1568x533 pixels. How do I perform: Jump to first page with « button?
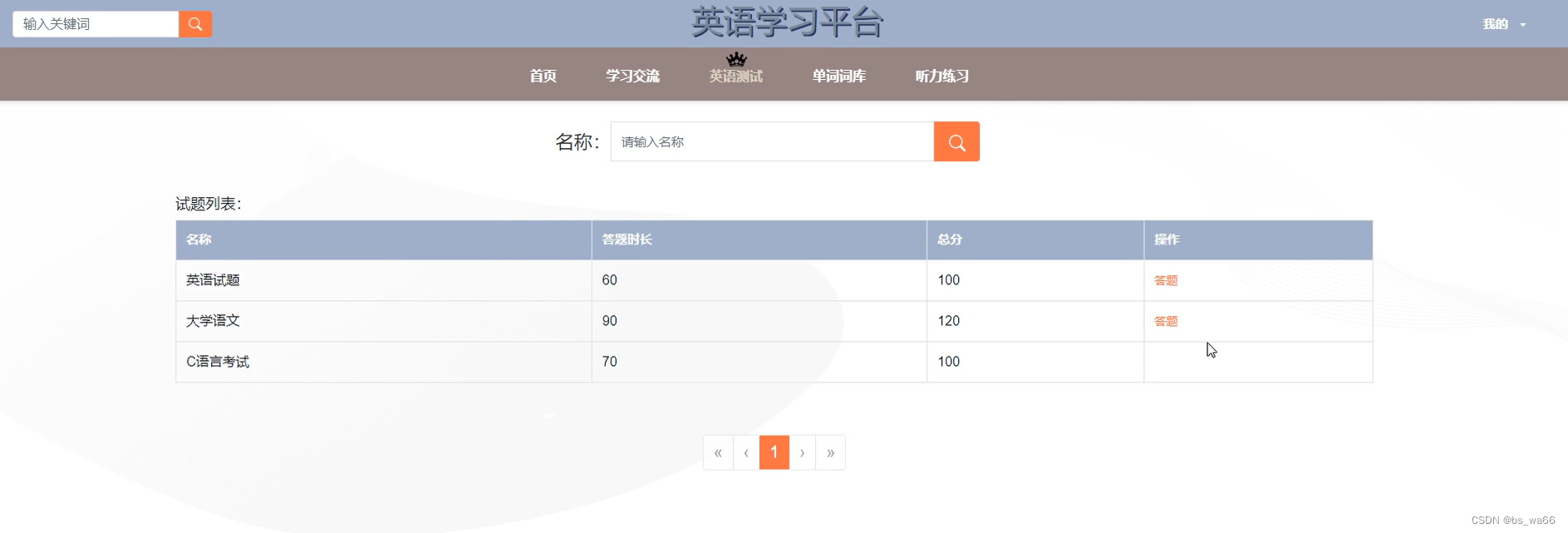point(718,452)
